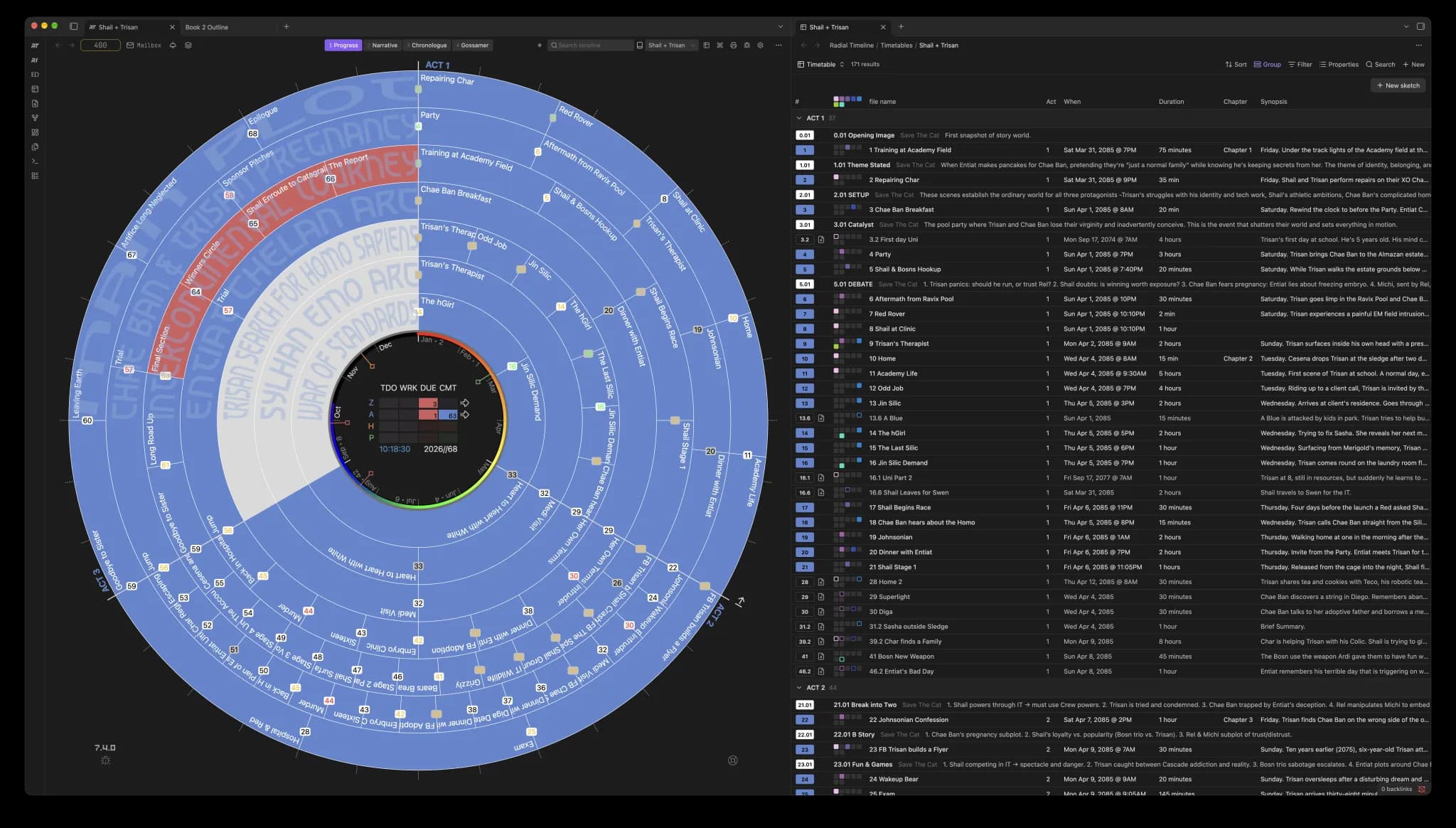Open the Timetables breadcrumb link
This screenshot has width=1456, height=828.
click(x=896, y=46)
